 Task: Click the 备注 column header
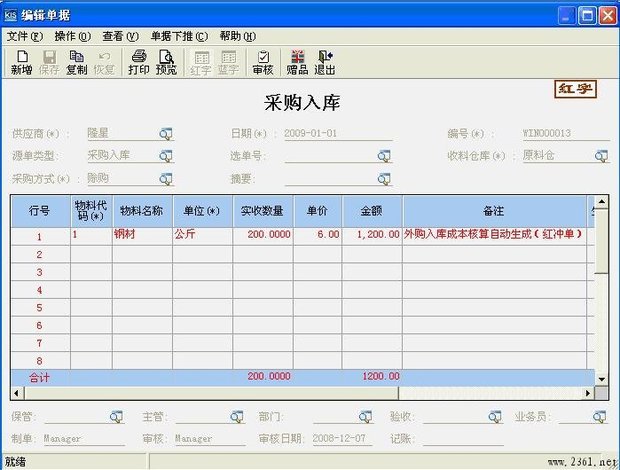point(494,211)
